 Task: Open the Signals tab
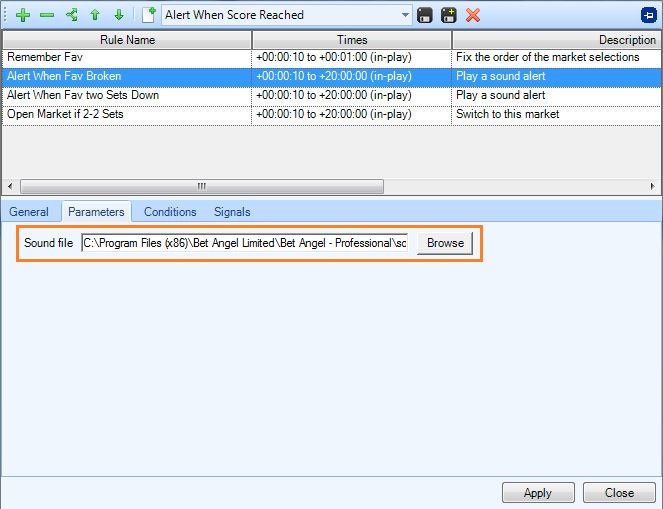click(x=232, y=212)
